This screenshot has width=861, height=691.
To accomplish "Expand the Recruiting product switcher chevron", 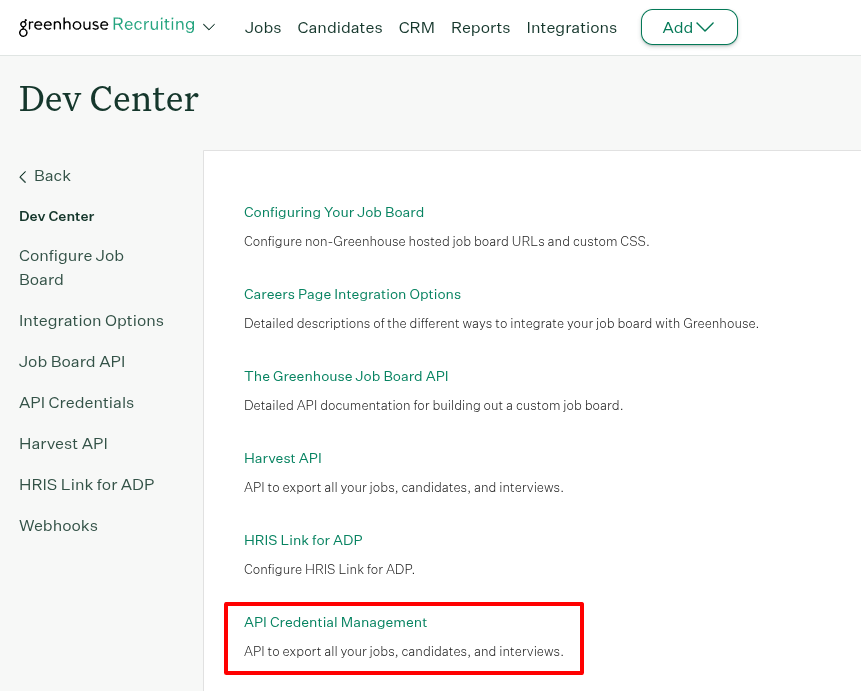I will pos(209,27).
